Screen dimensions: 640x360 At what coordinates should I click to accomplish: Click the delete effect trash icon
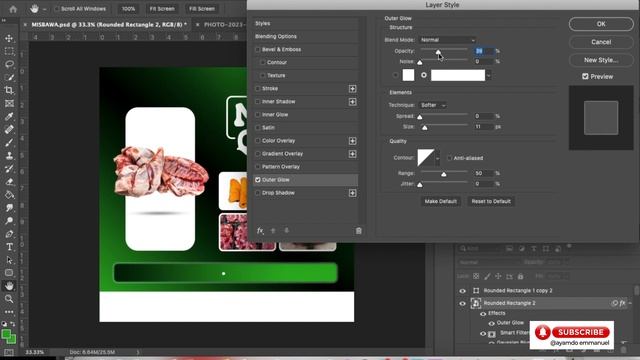[358, 231]
